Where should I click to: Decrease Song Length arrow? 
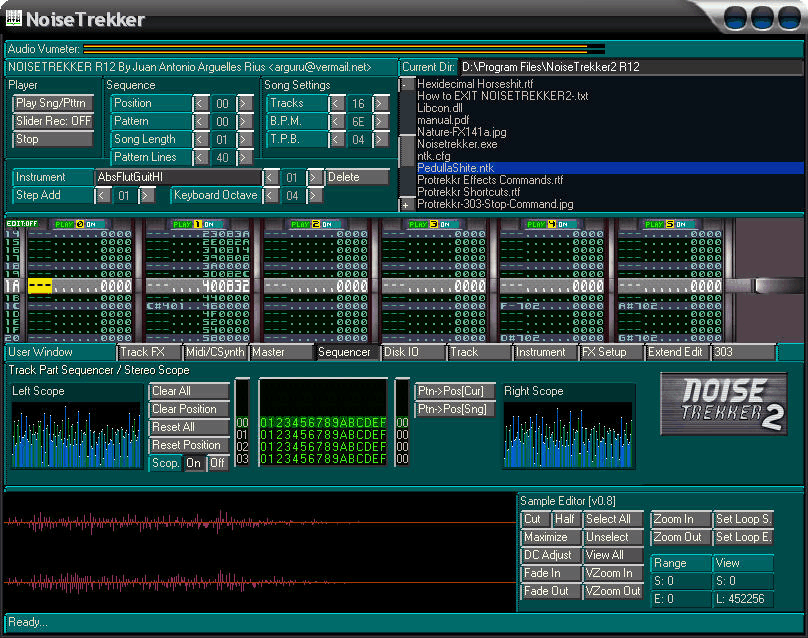(200, 140)
